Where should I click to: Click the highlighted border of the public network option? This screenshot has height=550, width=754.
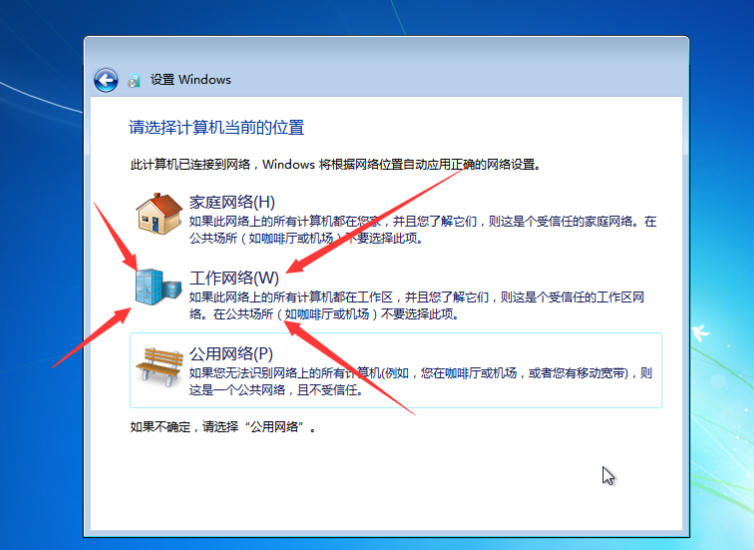pos(396,333)
